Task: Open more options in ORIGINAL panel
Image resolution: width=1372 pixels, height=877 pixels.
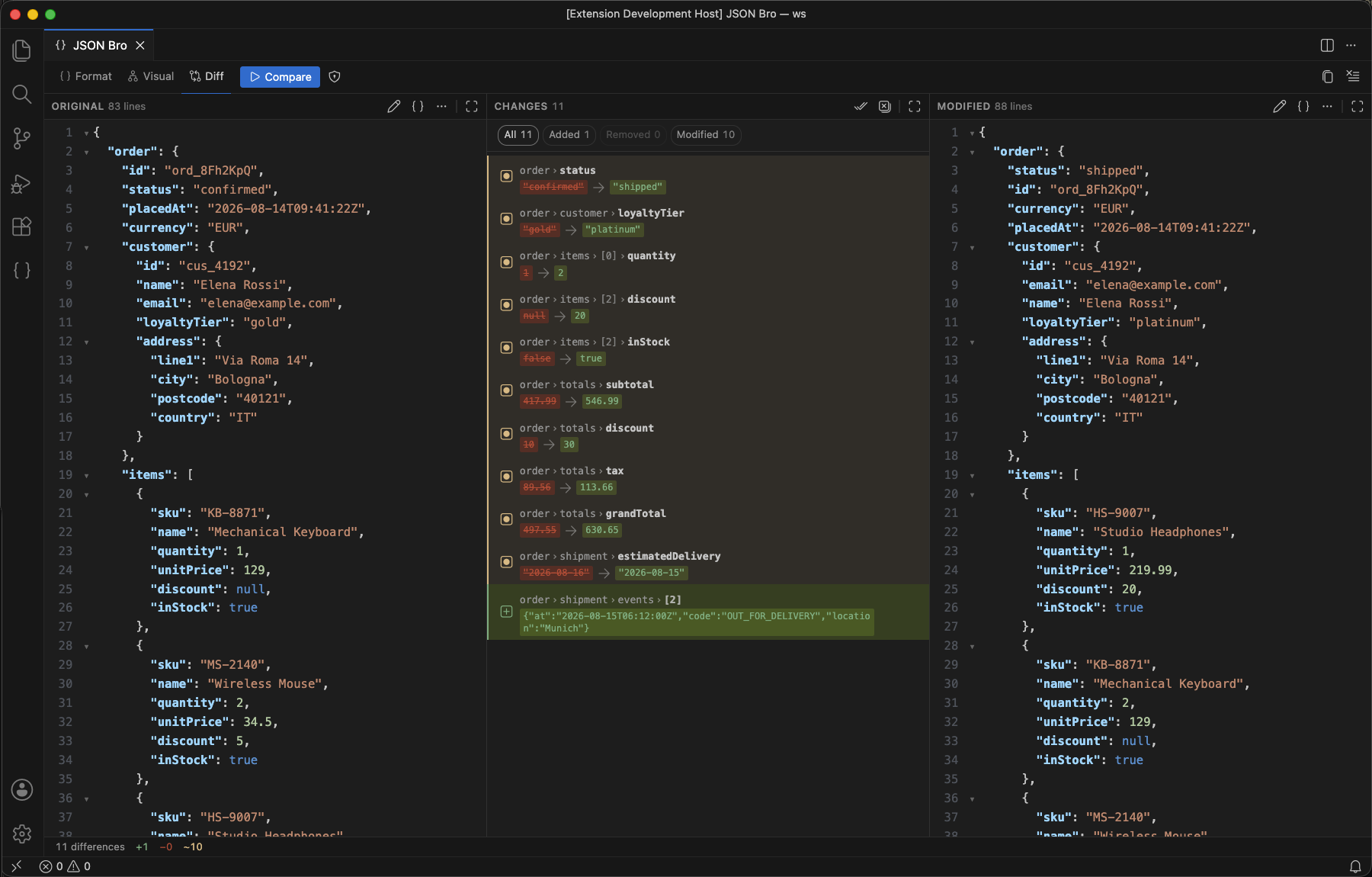Action: click(x=441, y=107)
